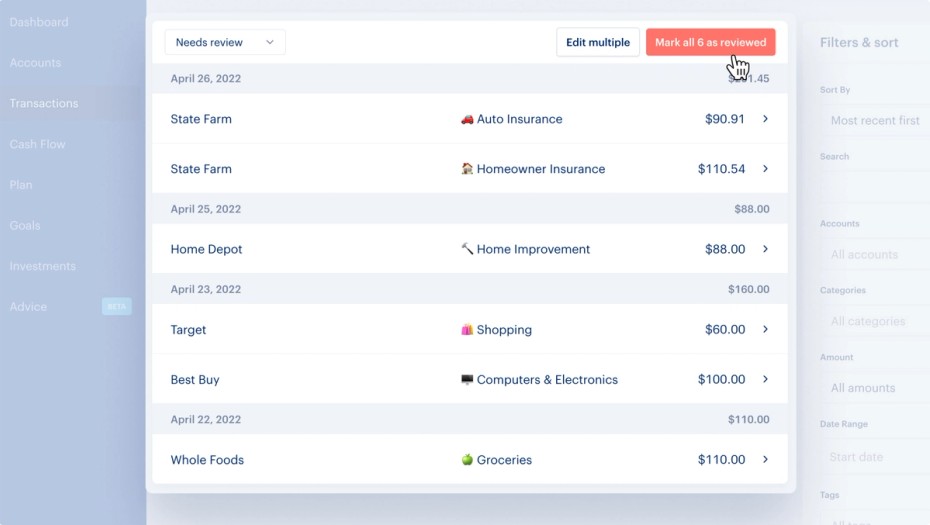Mark all 6 as reviewed
Image resolution: width=930 pixels, height=525 pixels.
[710, 42]
